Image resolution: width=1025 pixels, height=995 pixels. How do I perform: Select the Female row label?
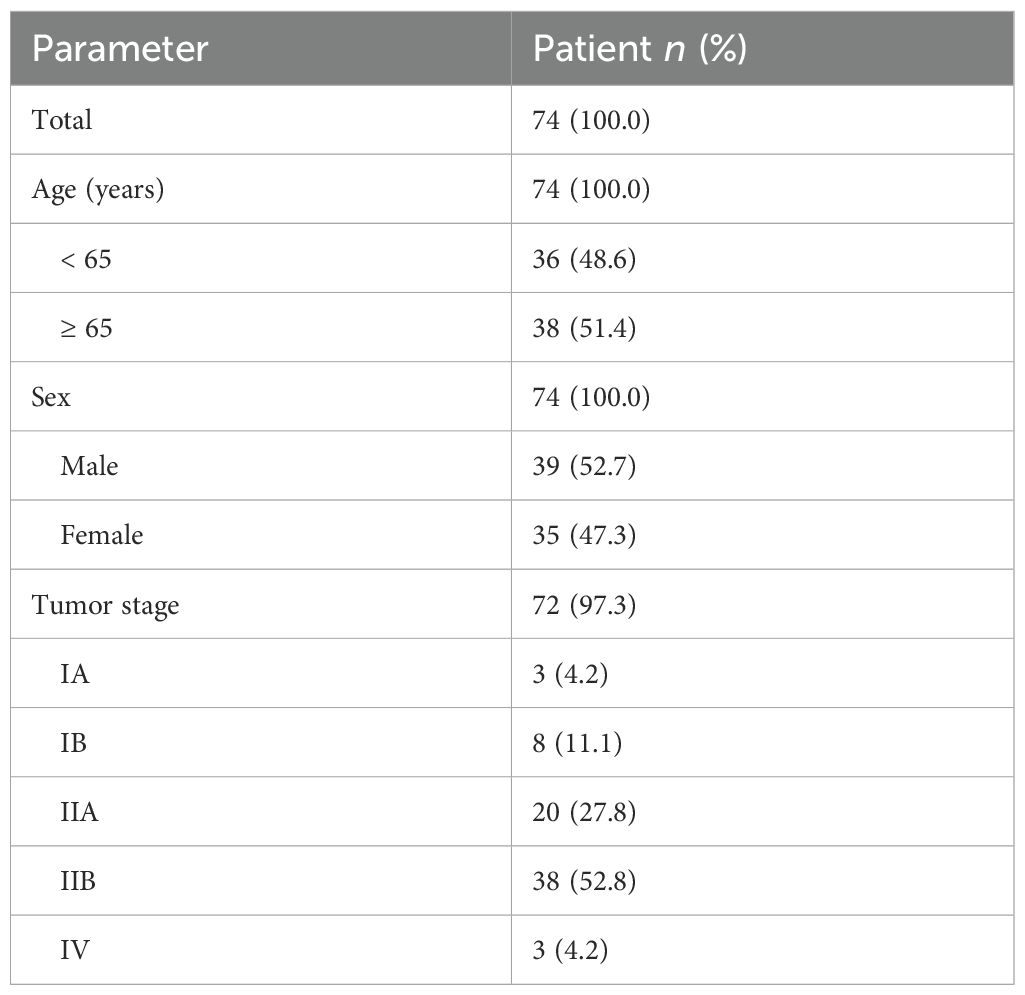(x=101, y=535)
